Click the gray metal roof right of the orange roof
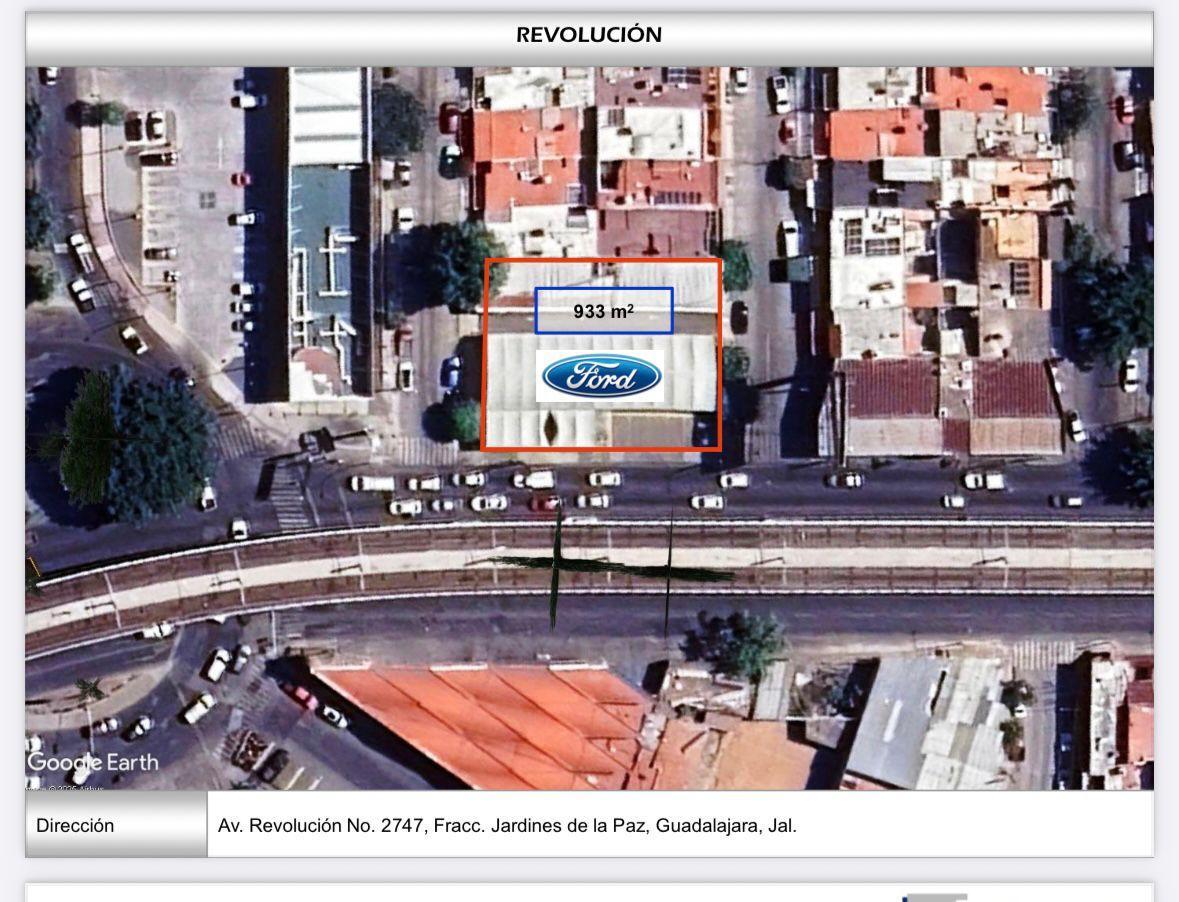 point(925,720)
